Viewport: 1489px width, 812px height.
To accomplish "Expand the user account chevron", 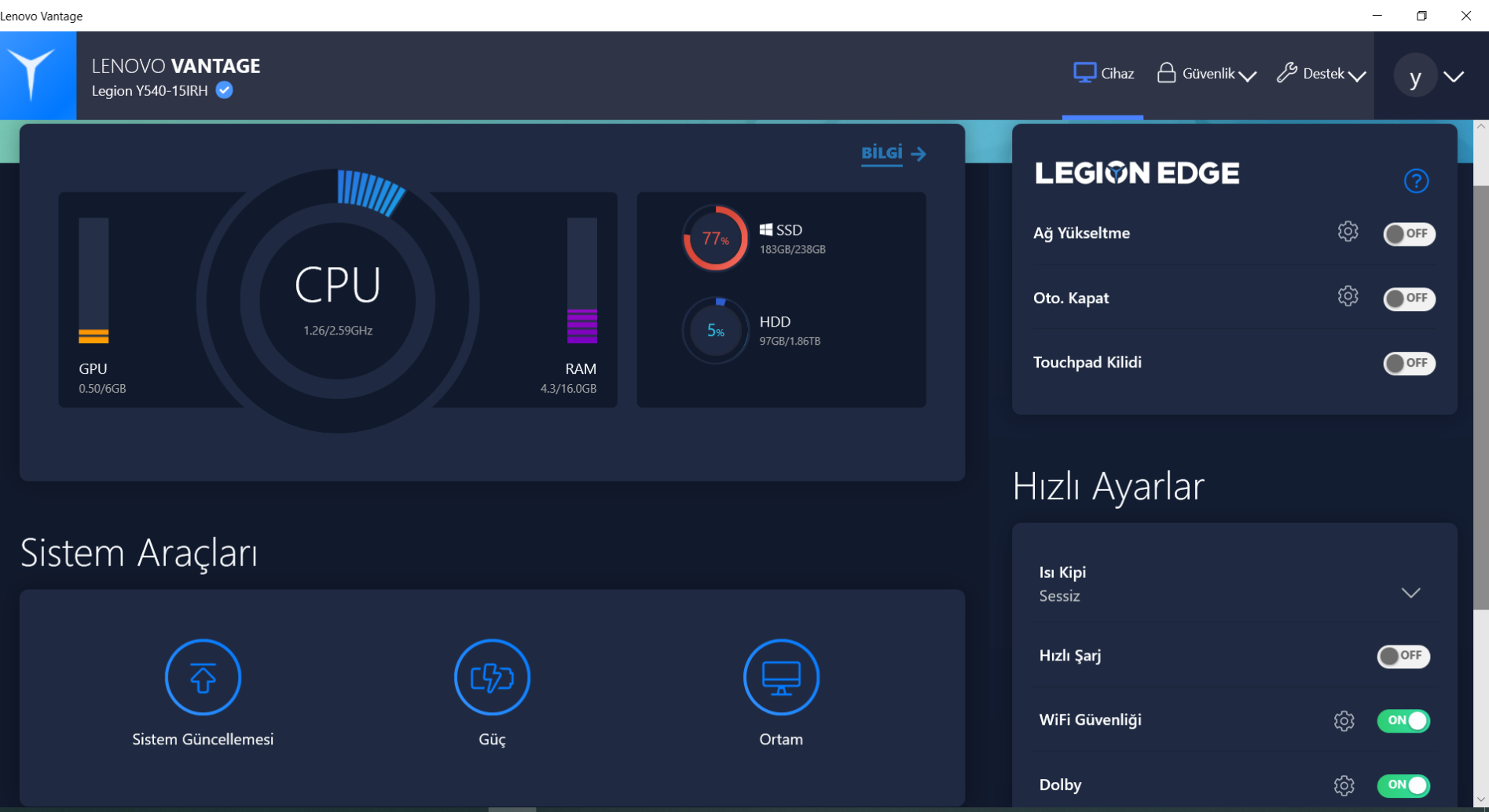I will point(1454,76).
